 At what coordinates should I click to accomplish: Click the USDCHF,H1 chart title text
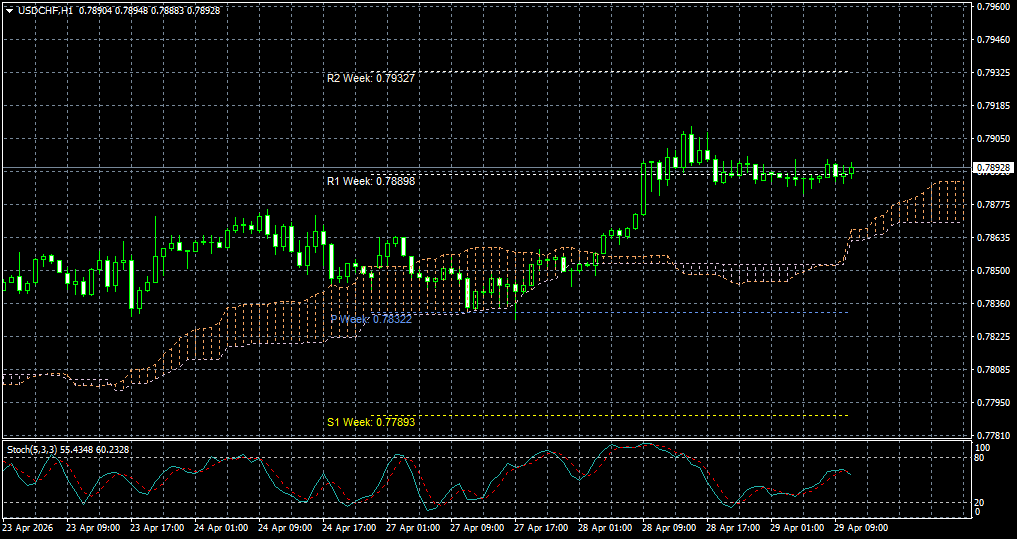[45, 10]
